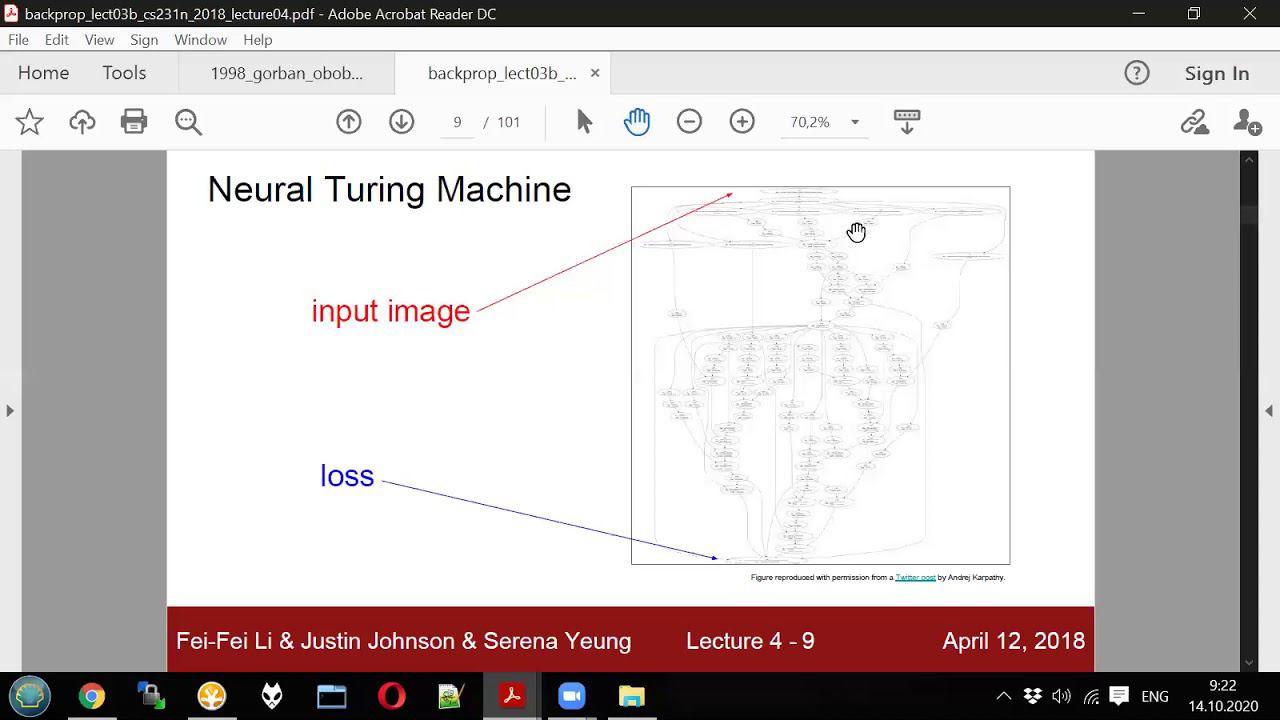The height and width of the screenshot is (720, 1280).
Task: Open Opera browser from taskbar
Action: point(392,696)
